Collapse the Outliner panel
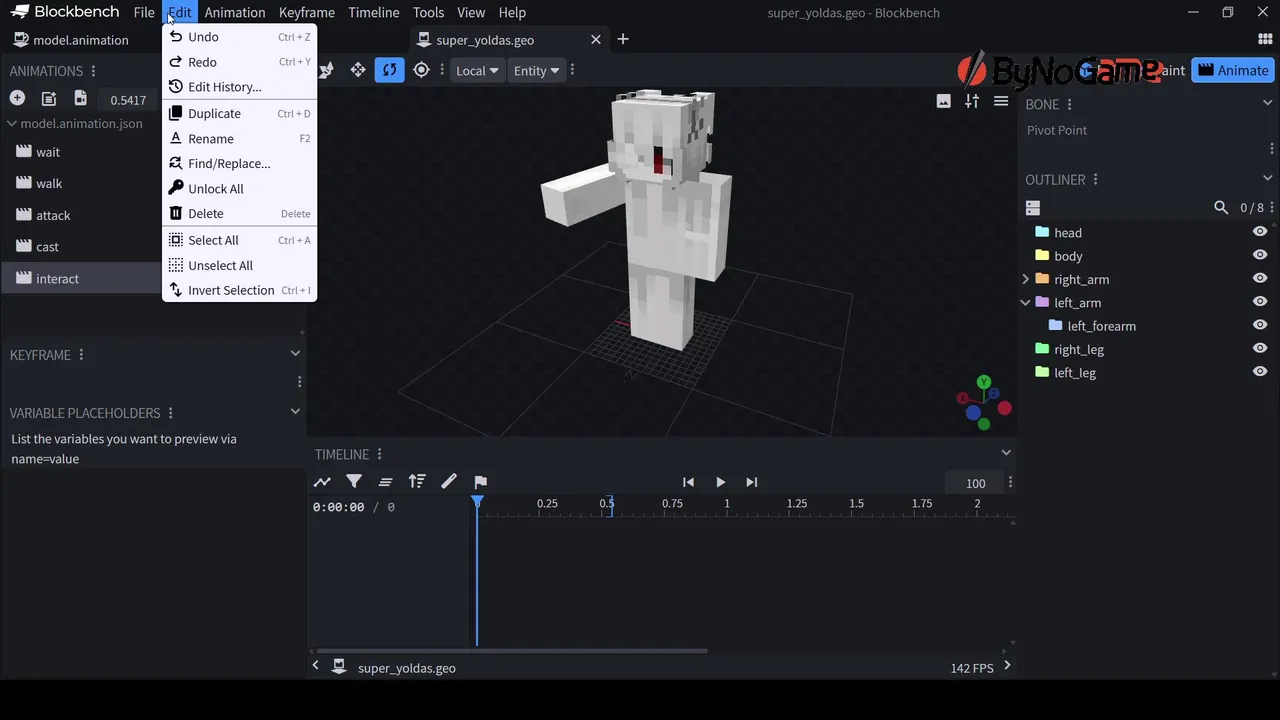Image resolution: width=1280 pixels, height=720 pixels. click(x=1268, y=179)
